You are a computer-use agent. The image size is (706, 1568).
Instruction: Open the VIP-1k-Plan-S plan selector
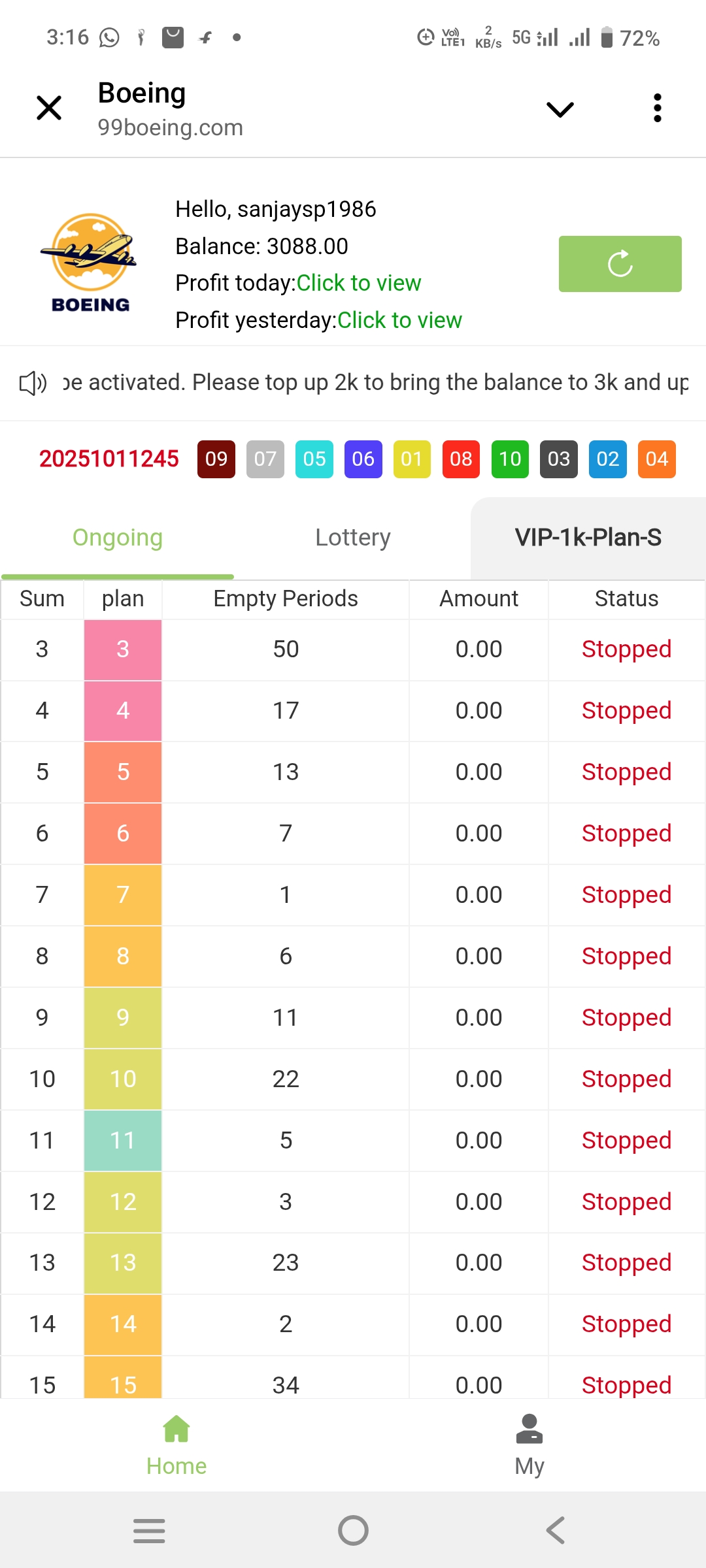[588, 538]
